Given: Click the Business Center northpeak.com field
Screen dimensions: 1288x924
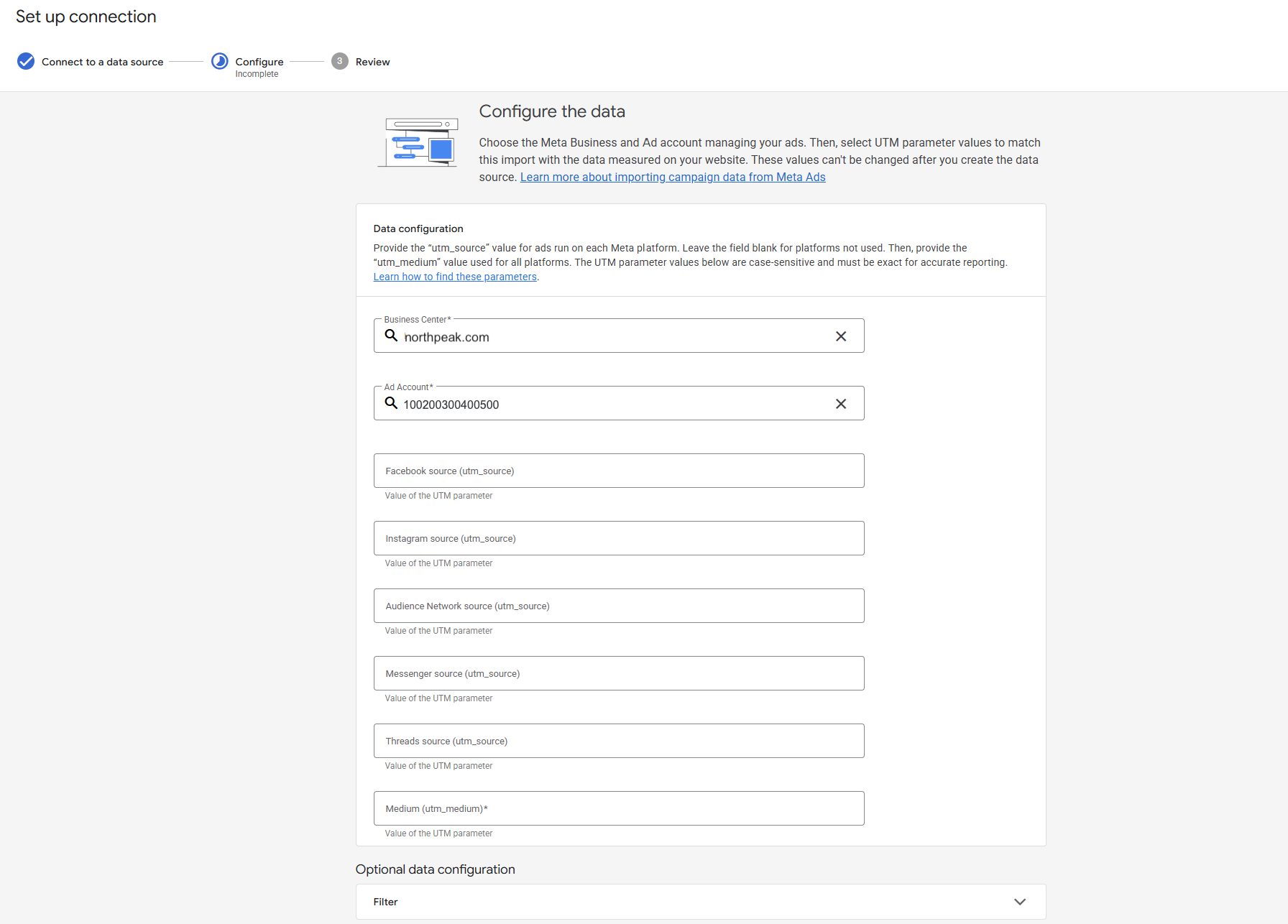Looking at the screenshot, I should (619, 336).
